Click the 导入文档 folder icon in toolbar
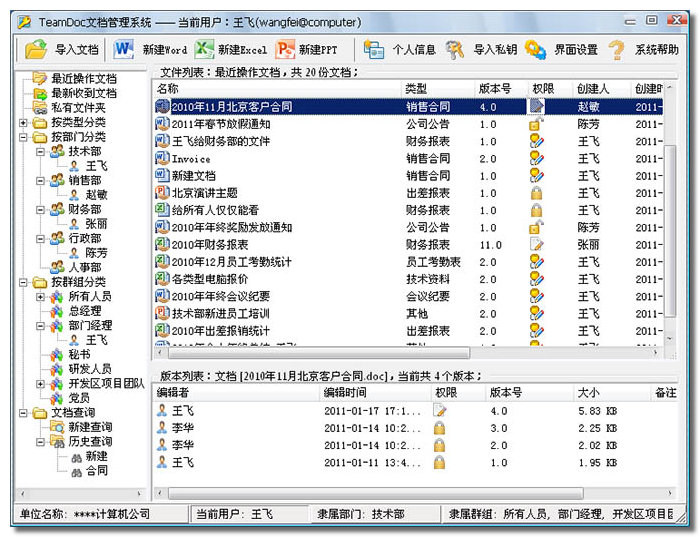 point(36,49)
